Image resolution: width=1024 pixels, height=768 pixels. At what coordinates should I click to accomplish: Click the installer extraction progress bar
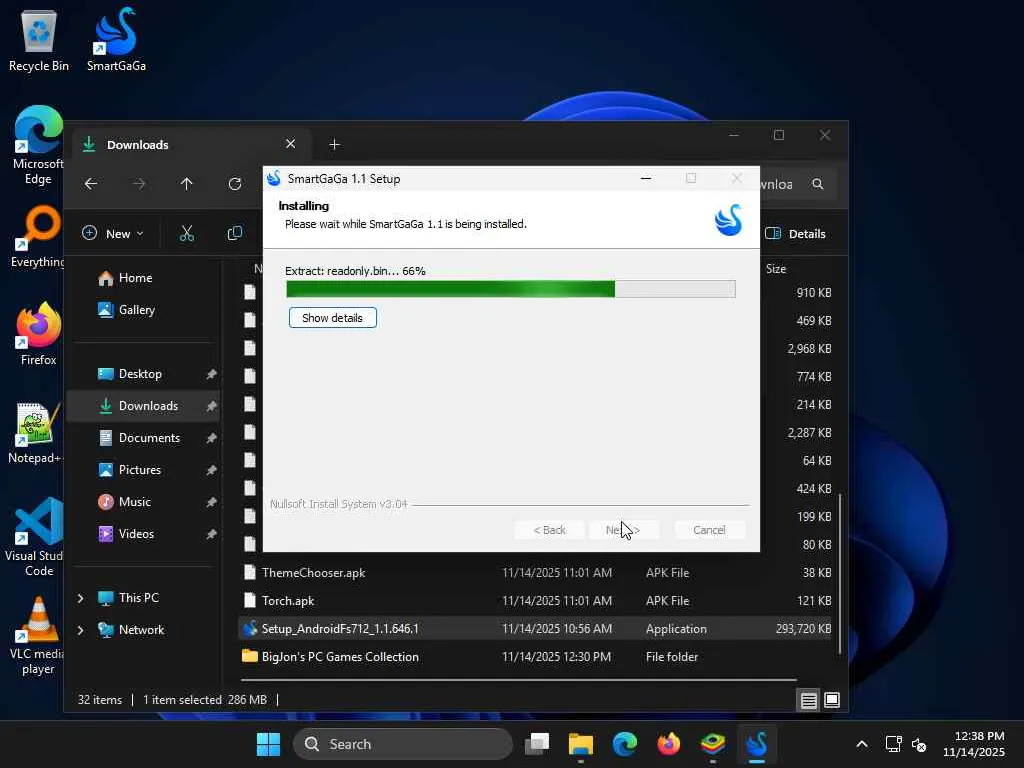pyautogui.click(x=511, y=289)
